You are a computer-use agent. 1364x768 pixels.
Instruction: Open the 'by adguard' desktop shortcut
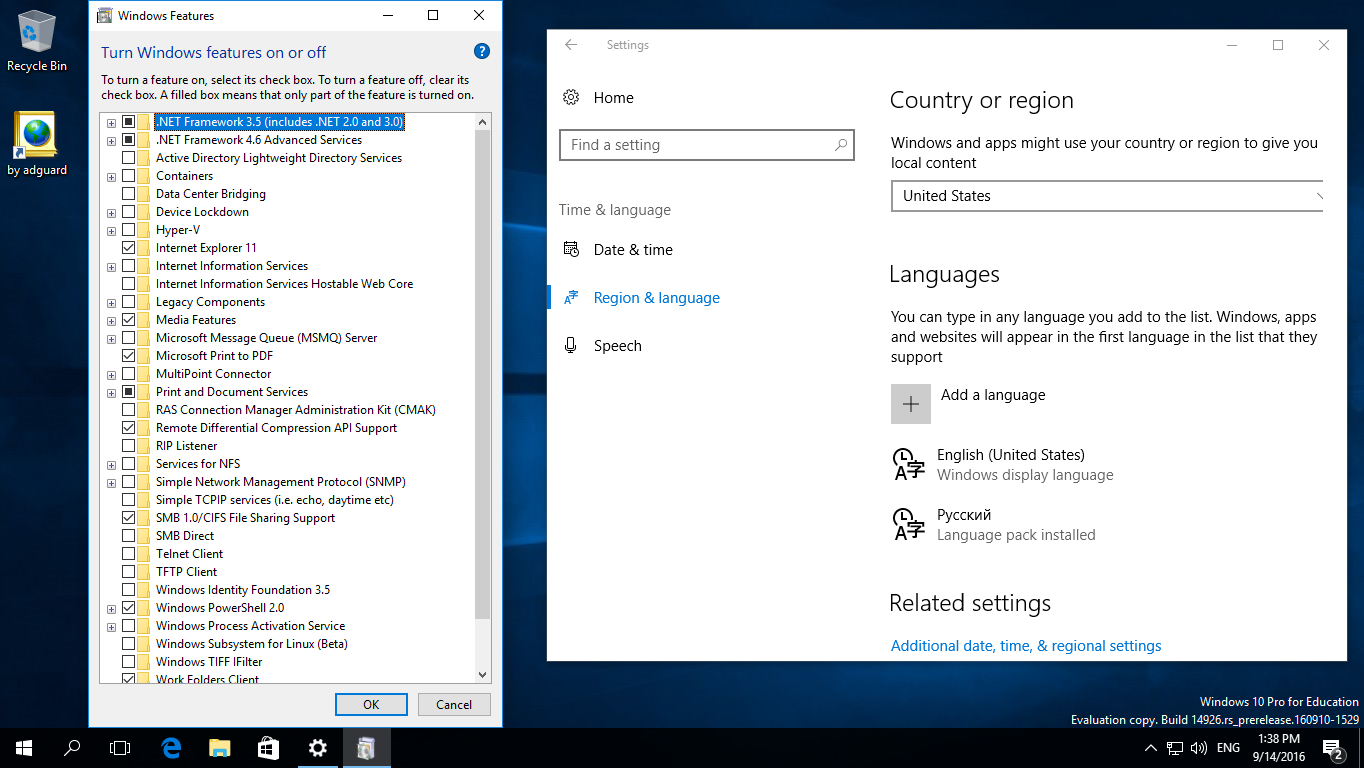coord(37,144)
